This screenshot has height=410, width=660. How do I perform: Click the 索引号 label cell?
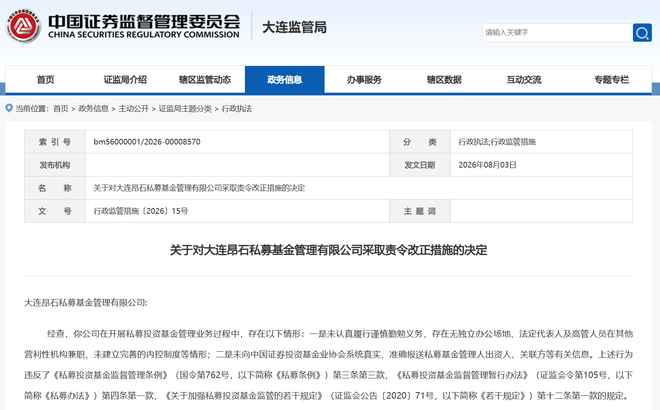tap(55, 142)
